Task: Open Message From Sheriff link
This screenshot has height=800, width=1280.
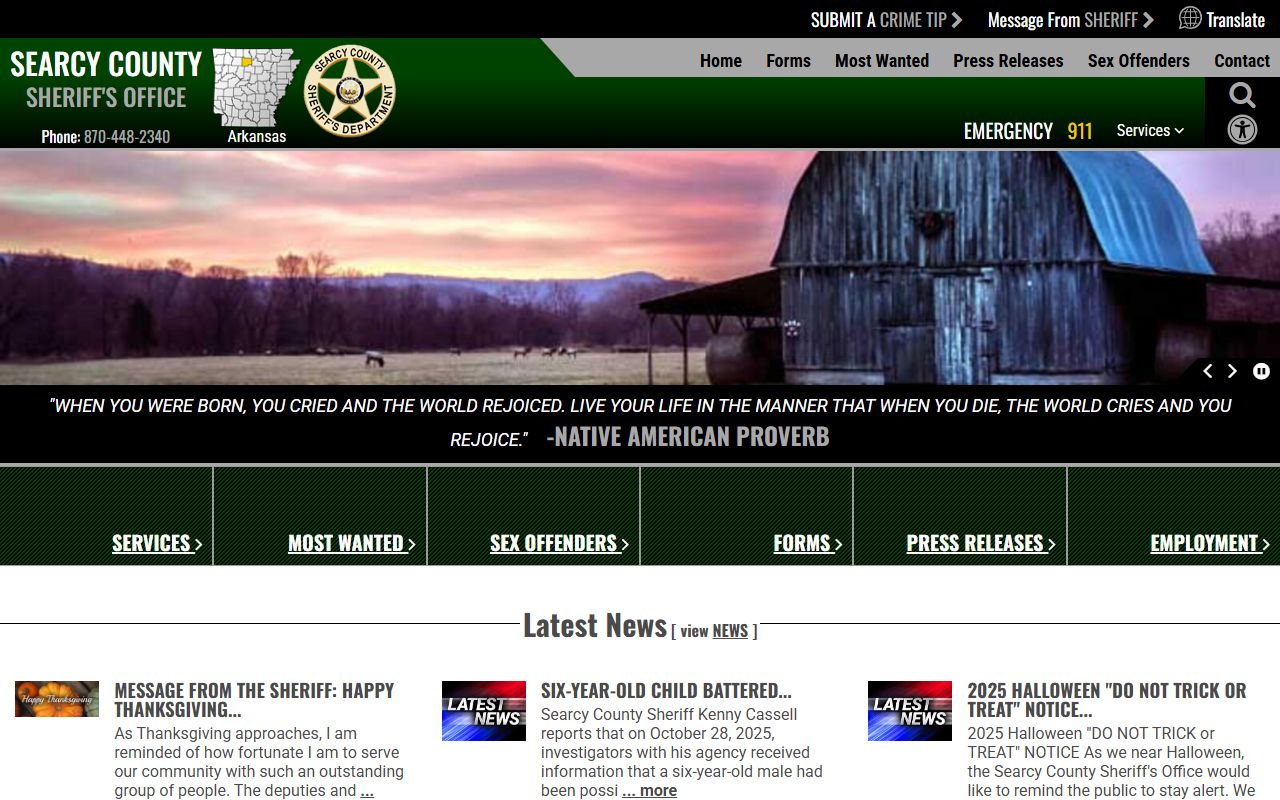Action: click(1070, 20)
